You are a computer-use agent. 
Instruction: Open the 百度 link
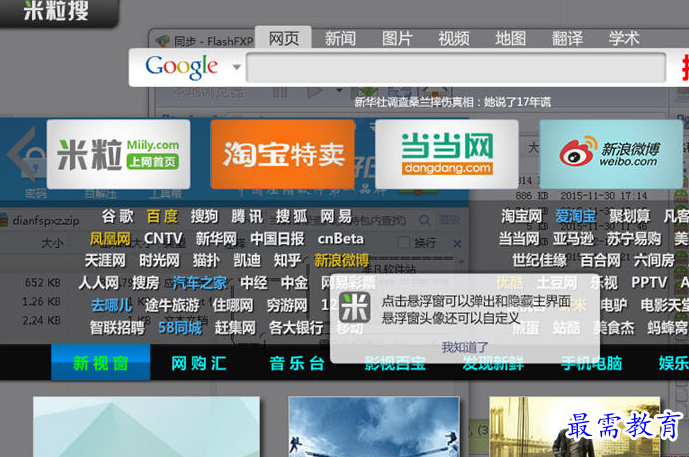point(162,216)
